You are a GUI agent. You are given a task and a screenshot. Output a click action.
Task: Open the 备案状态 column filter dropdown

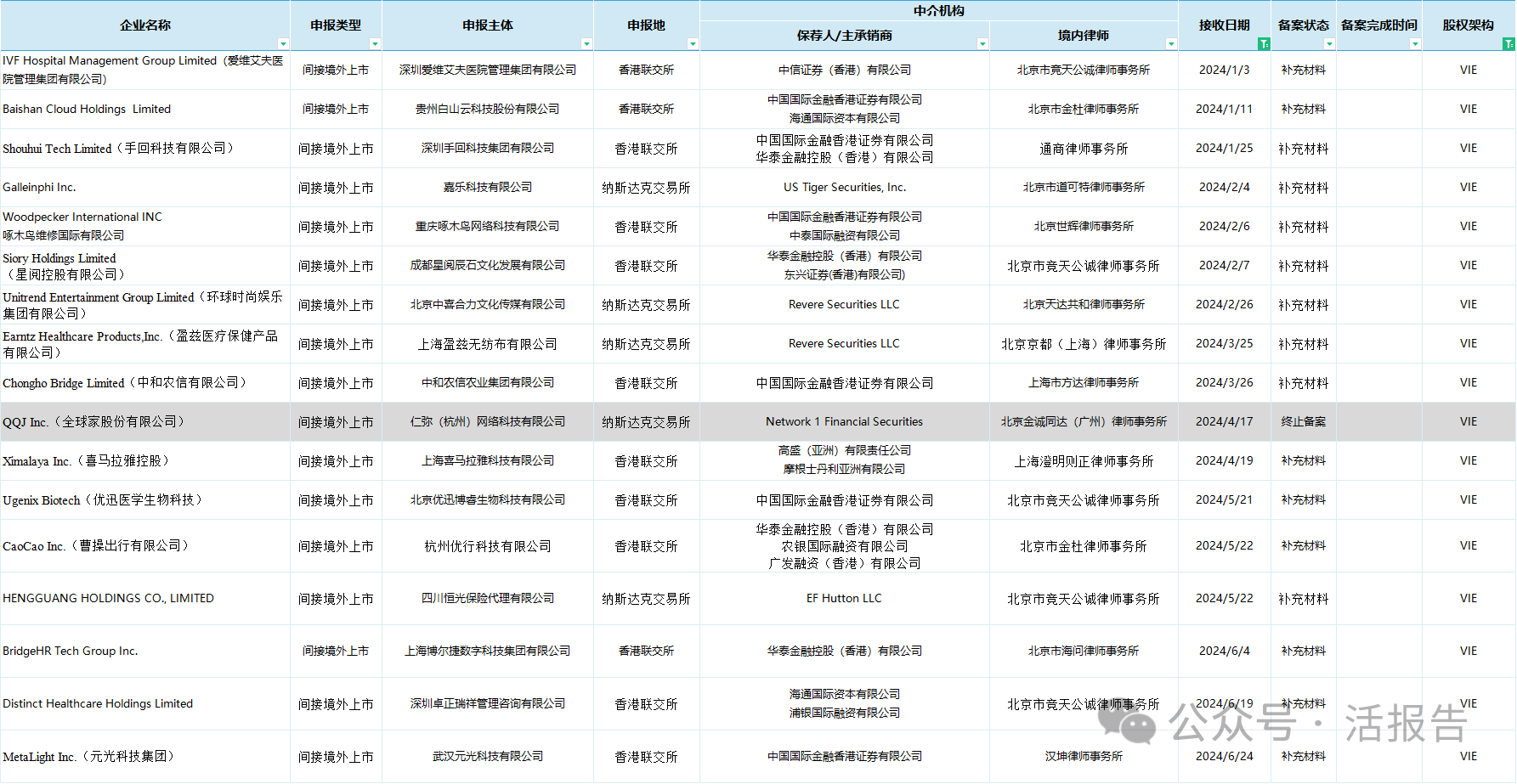pos(1329,44)
